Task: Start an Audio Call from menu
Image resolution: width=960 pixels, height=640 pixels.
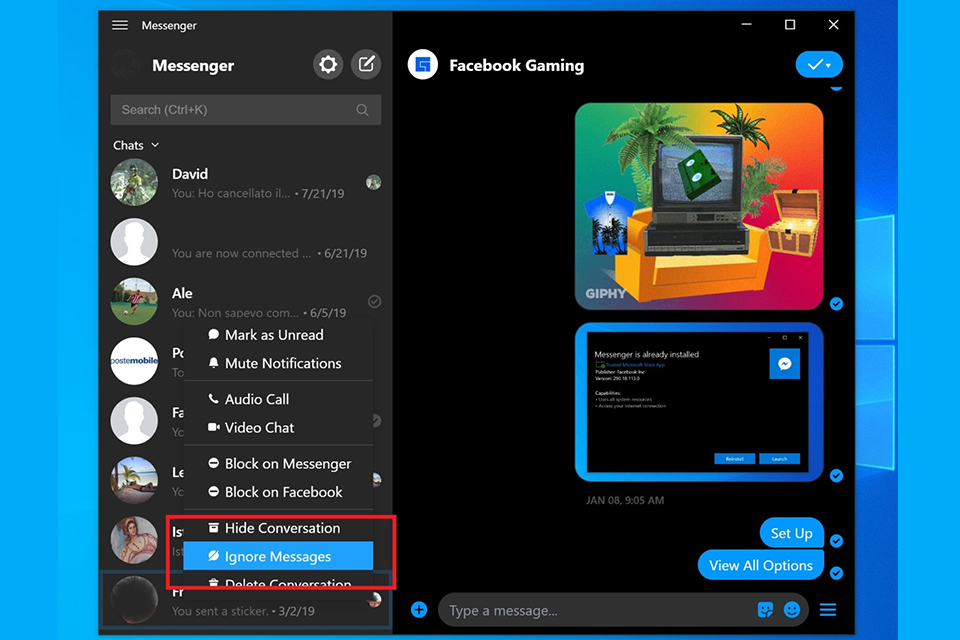Action: point(279,399)
